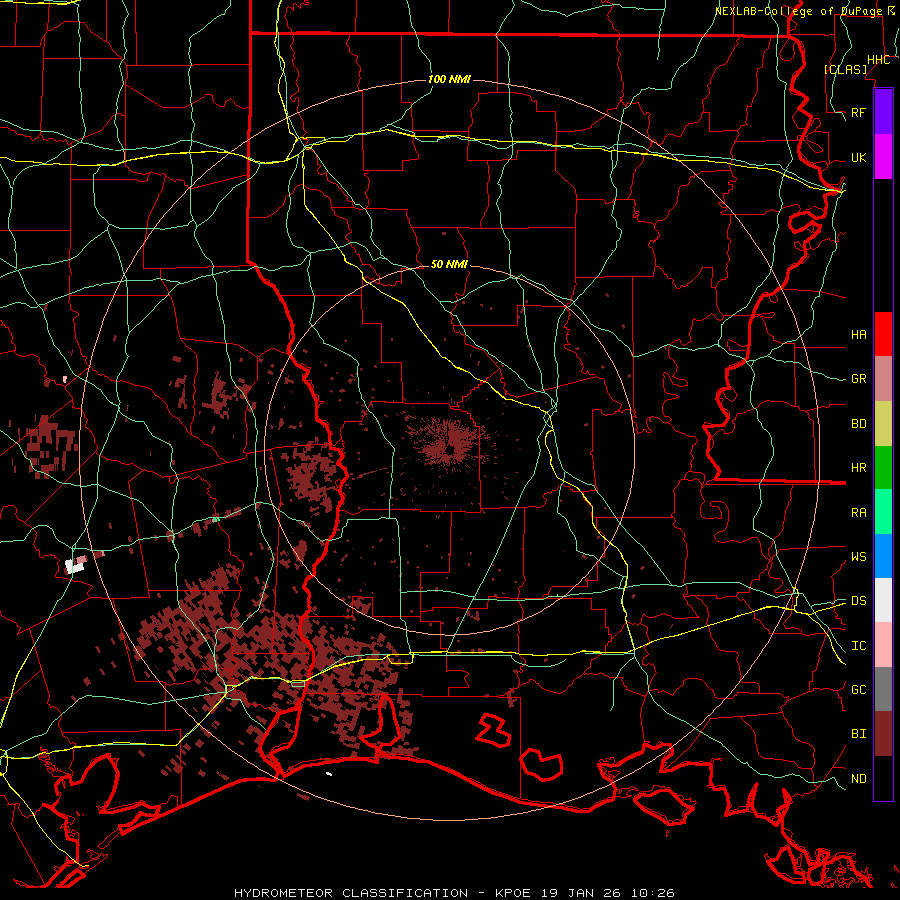Select the gray GC legend swatch

(x=883, y=689)
